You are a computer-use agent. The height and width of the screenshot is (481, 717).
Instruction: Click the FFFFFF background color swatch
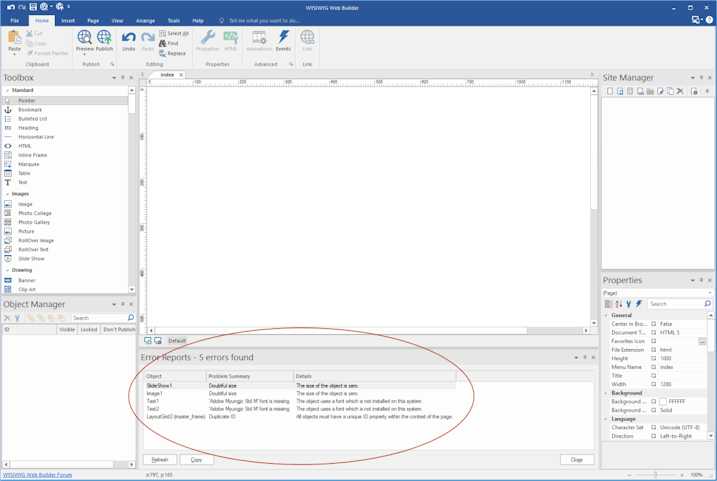coord(663,402)
